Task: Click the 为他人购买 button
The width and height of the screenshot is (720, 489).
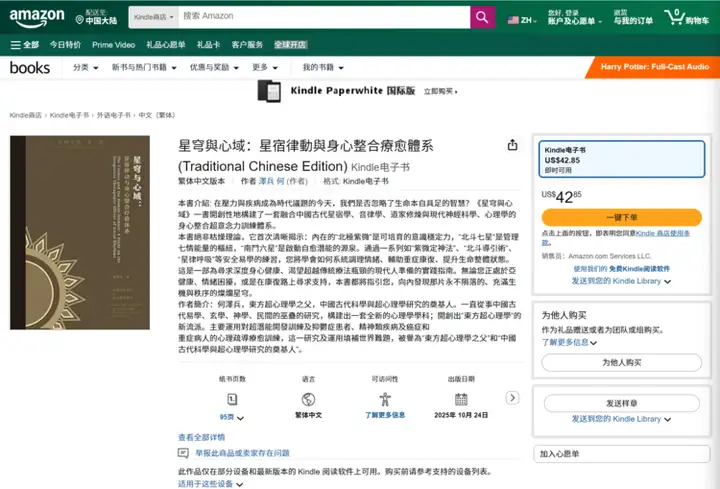Action: point(622,363)
